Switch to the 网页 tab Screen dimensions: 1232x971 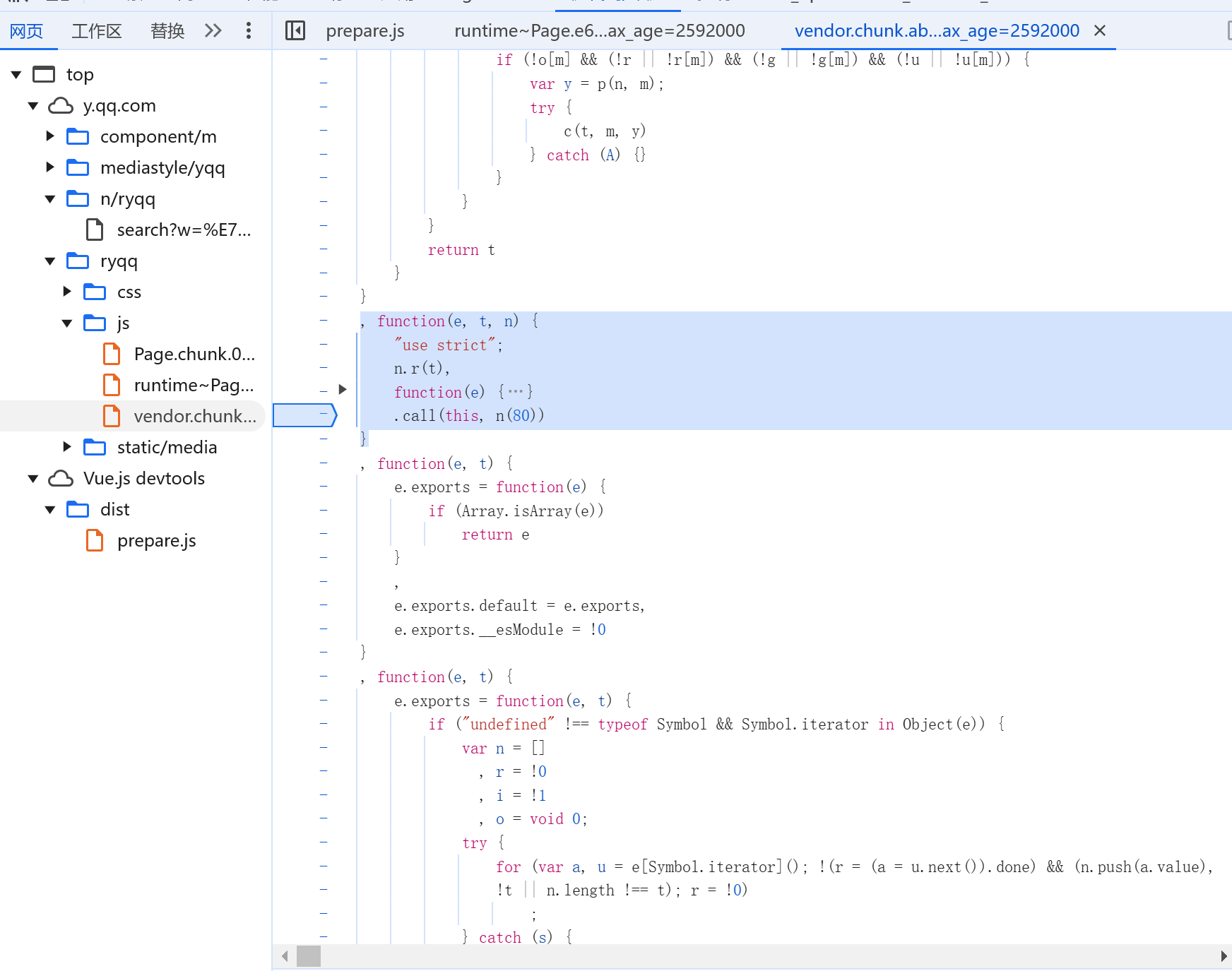coord(27,31)
